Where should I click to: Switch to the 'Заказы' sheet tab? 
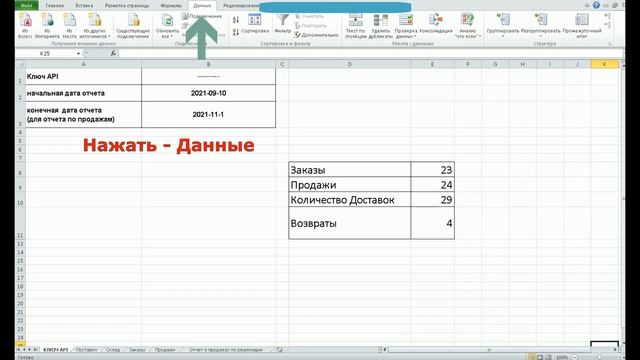point(137,350)
